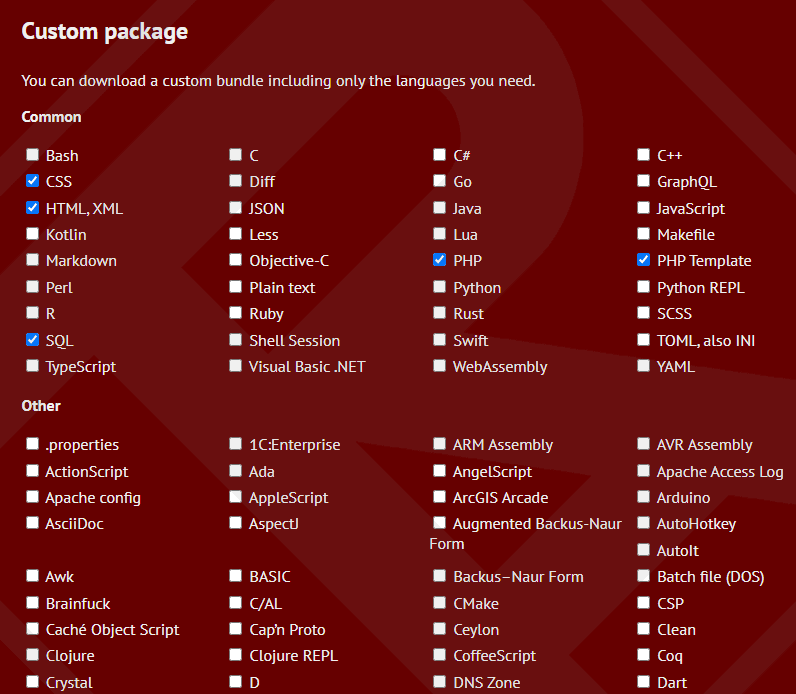Check the CoffeeScript checkbox
The width and height of the screenshot is (796, 694).
[440, 655]
